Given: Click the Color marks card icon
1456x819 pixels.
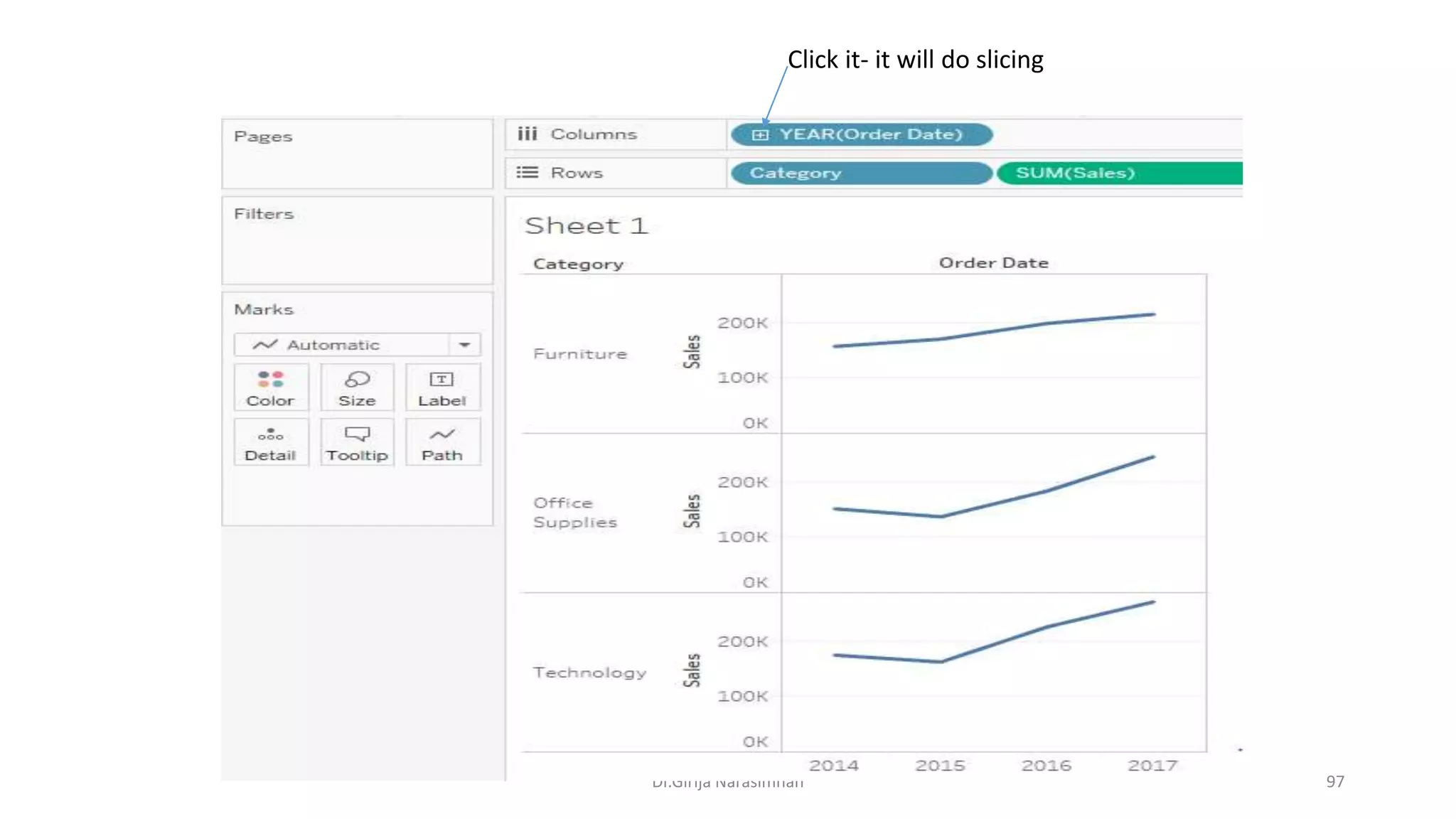Looking at the screenshot, I should [270, 379].
